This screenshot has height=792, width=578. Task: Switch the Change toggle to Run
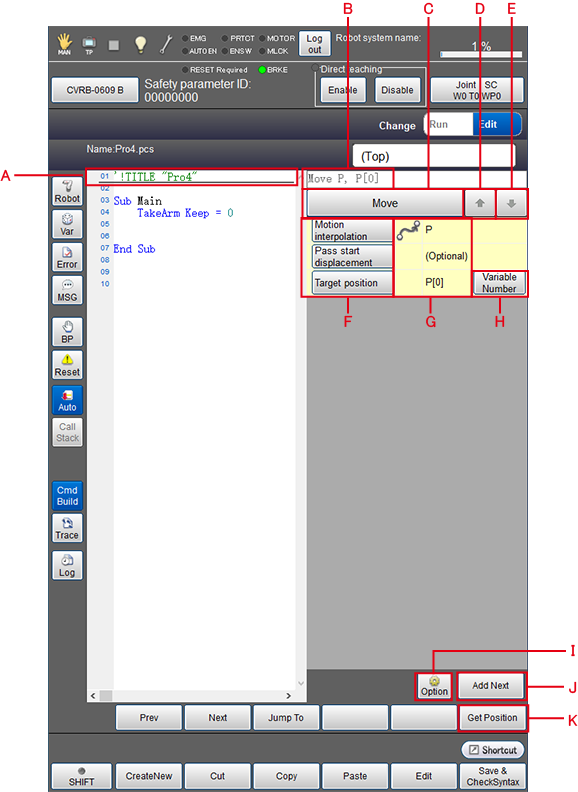point(449,124)
